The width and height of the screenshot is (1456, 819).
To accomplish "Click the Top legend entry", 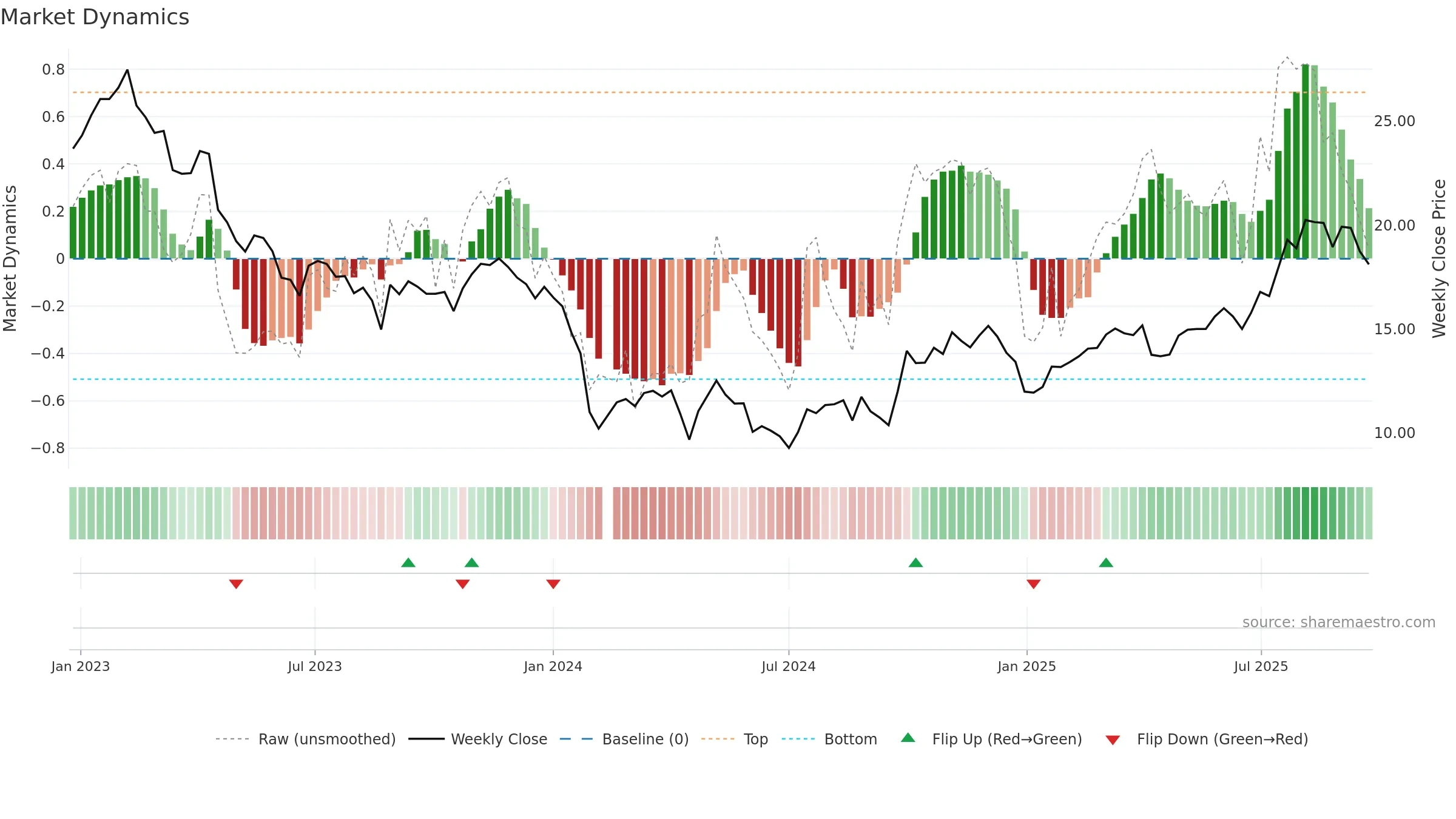I will click(x=735, y=739).
